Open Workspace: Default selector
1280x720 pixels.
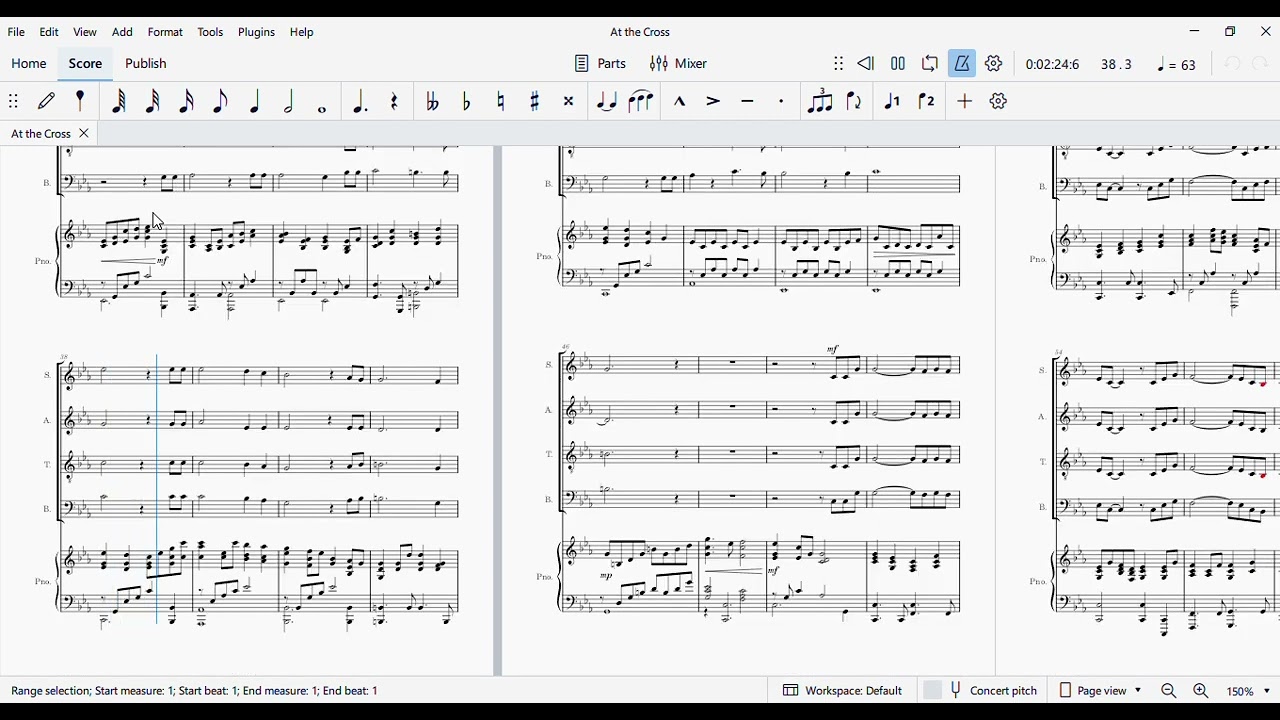(x=844, y=691)
